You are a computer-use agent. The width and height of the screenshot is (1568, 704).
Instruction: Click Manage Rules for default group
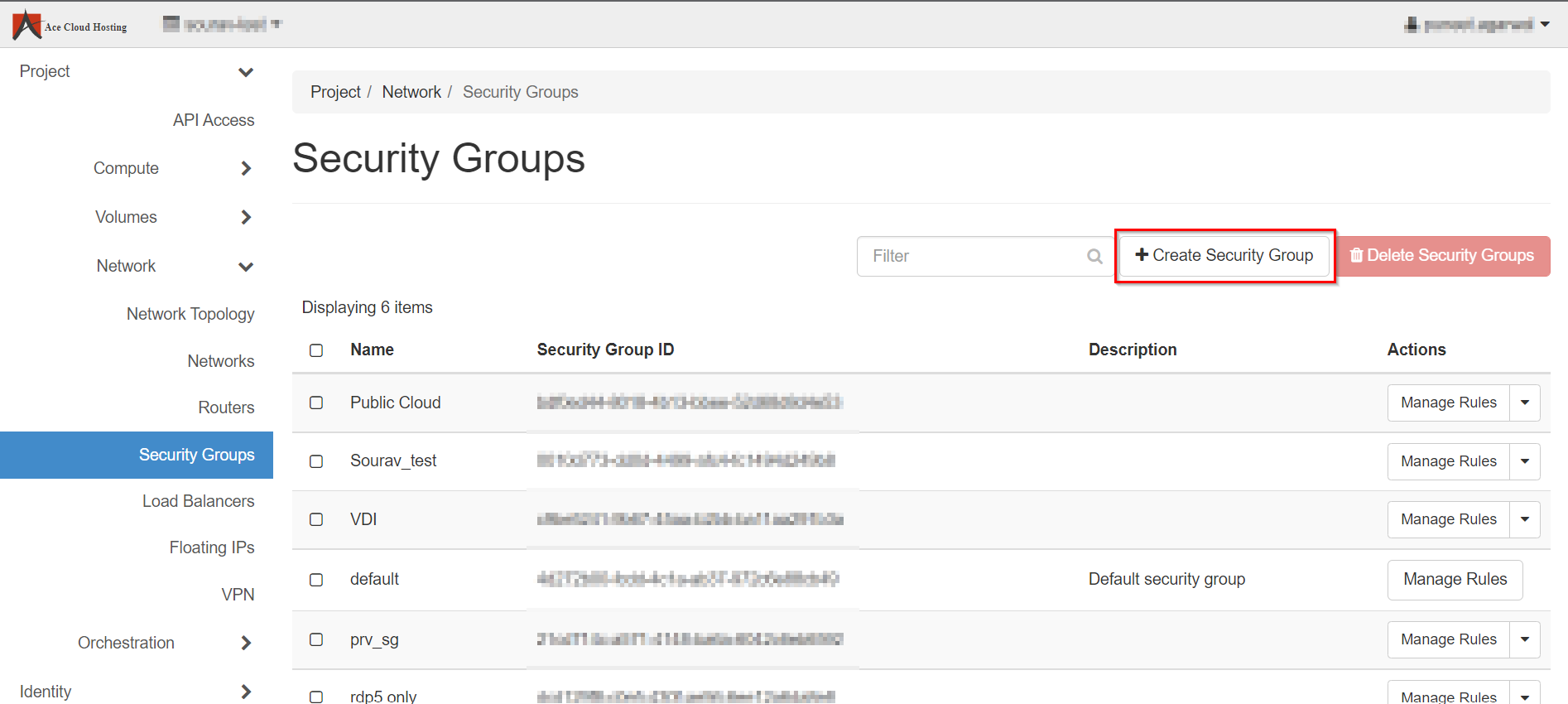coord(1455,580)
